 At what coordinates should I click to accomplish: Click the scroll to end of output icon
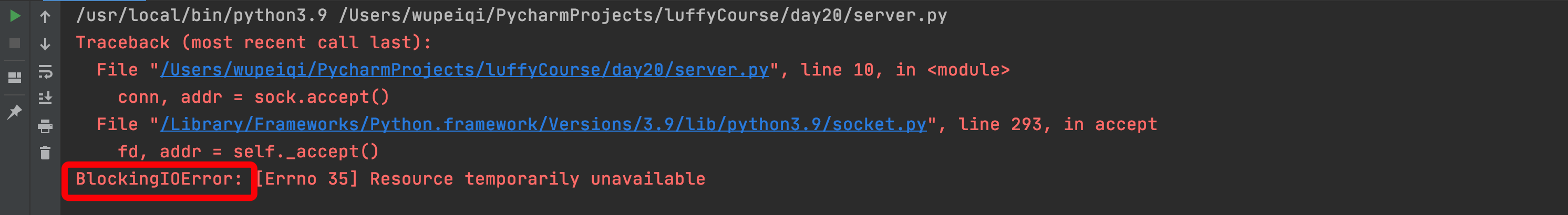45,98
